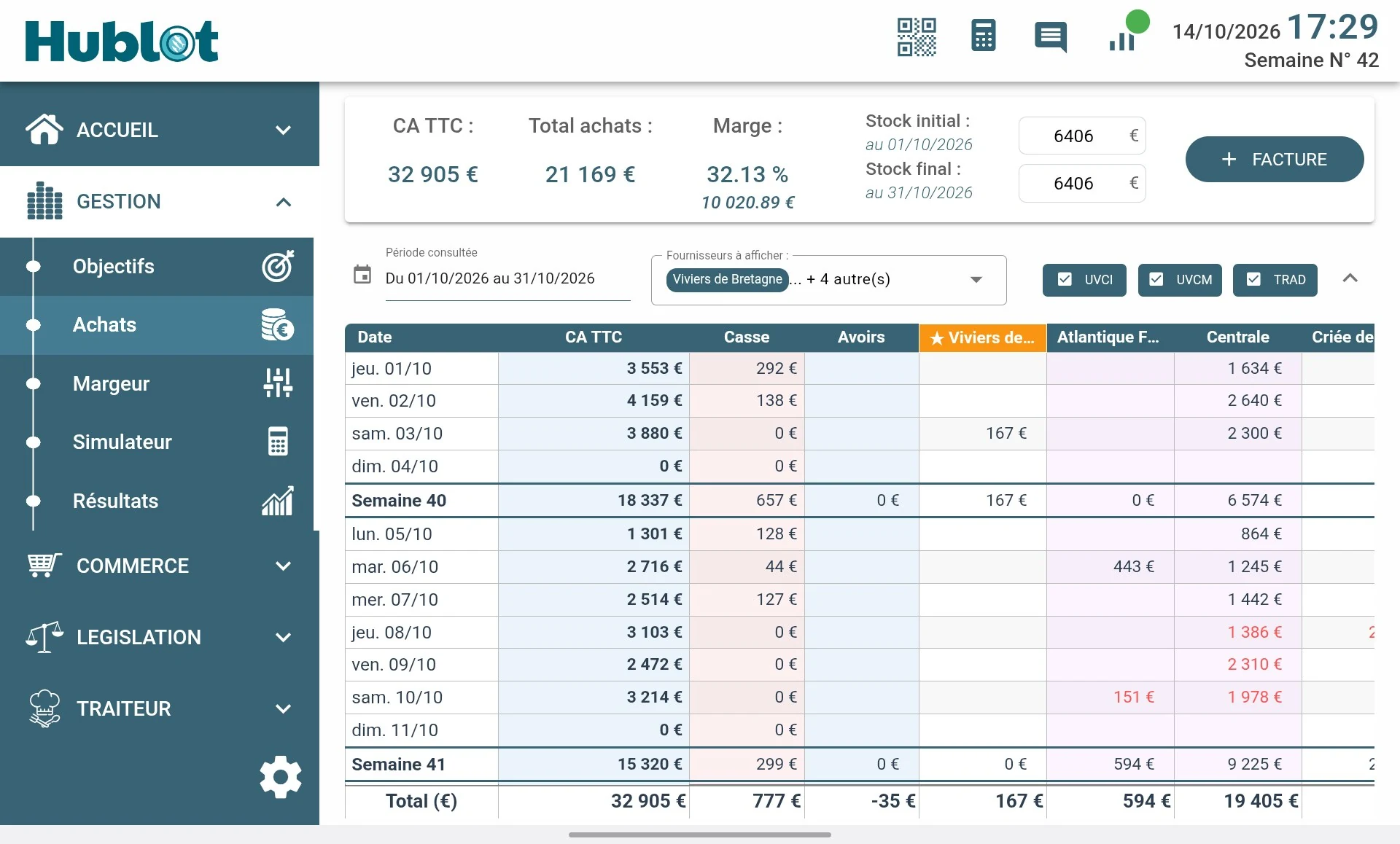Viewport: 1400px width, 844px height.
Task: Click the Avoirs total -35 €
Action: click(893, 802)
